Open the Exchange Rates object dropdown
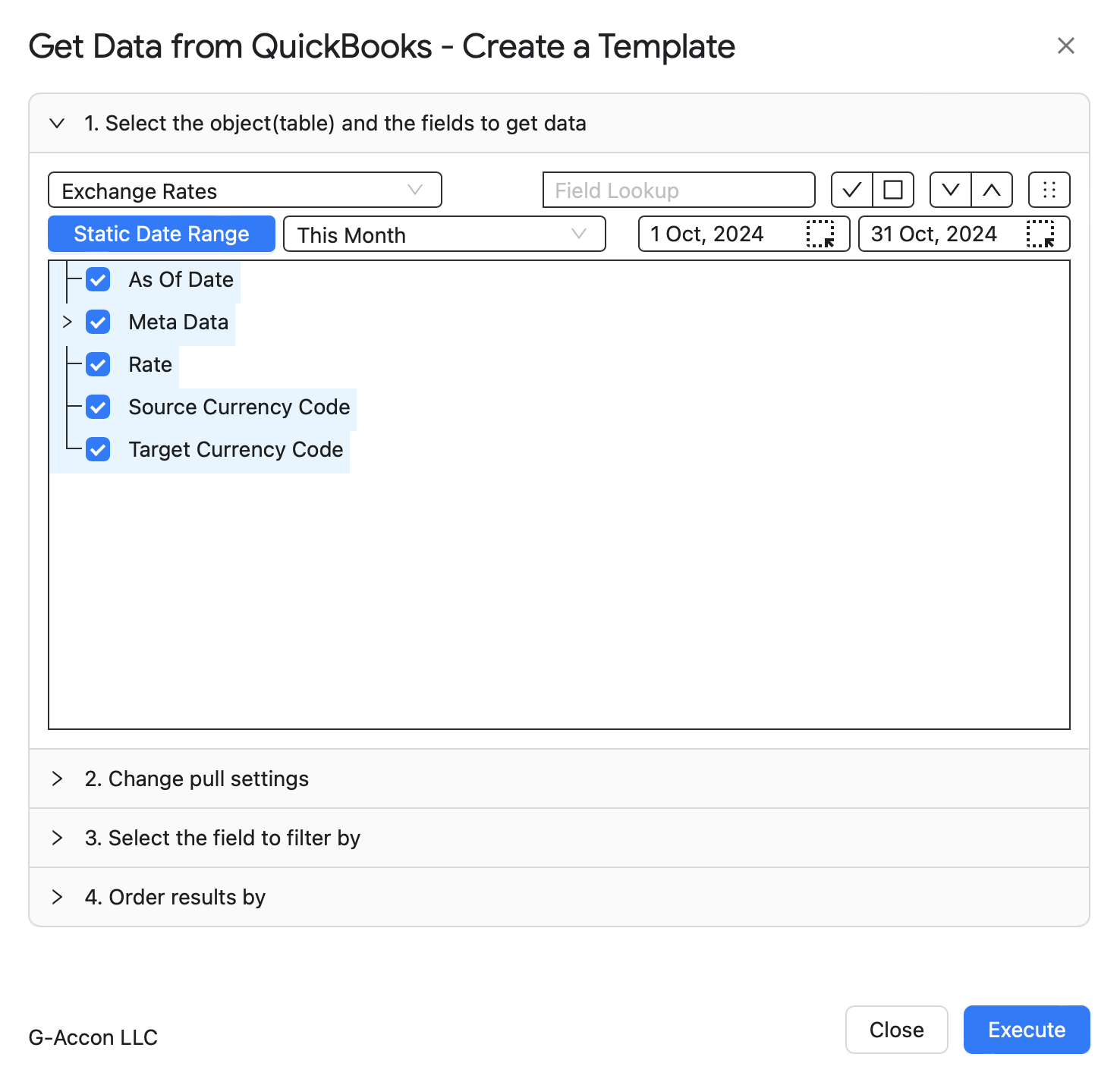Image resolution: width=1120 pixels, height=1079 pixels. pos(245,190)
